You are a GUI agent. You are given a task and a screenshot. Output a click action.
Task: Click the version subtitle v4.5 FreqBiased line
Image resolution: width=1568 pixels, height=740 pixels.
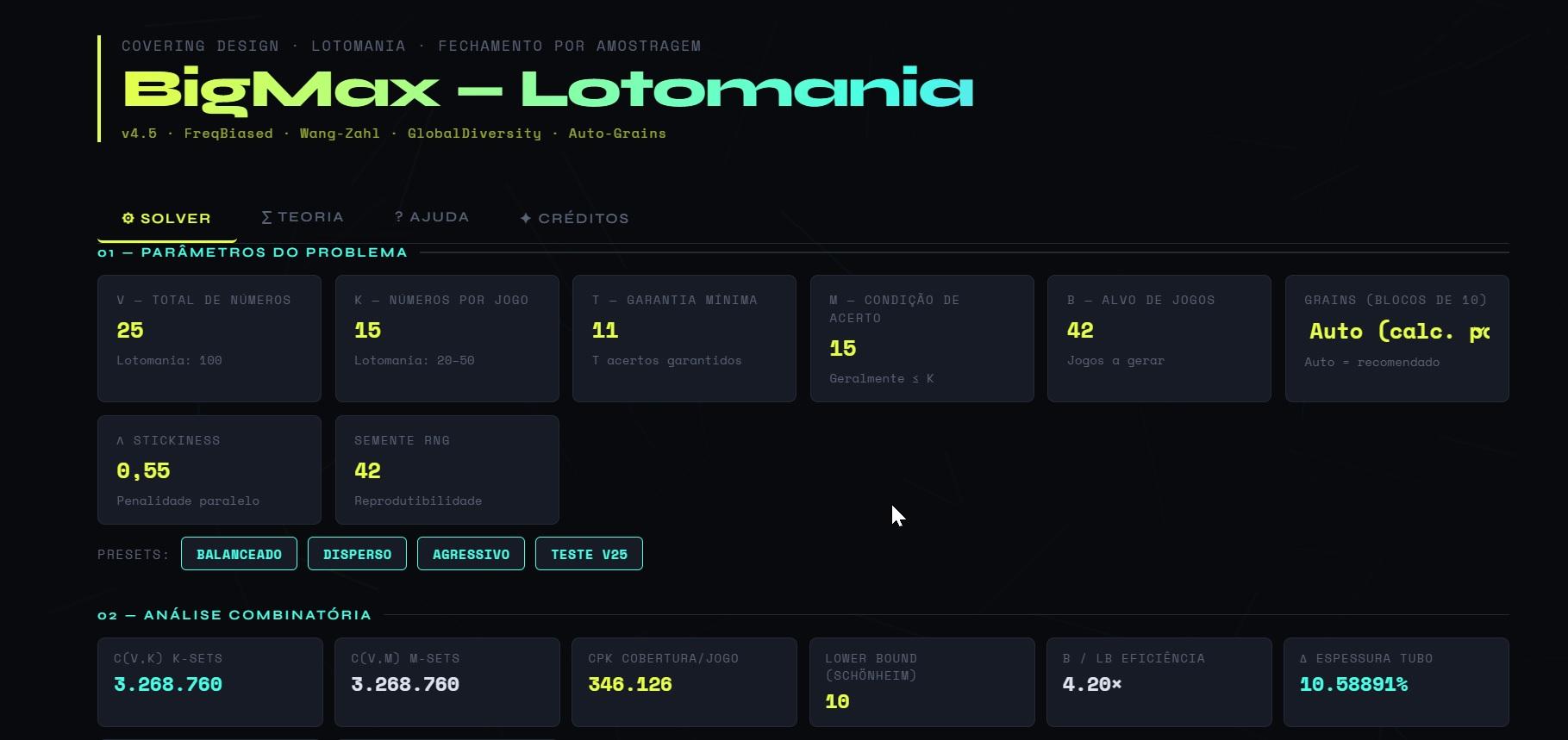pyautogui.click(x=394, y=134)
